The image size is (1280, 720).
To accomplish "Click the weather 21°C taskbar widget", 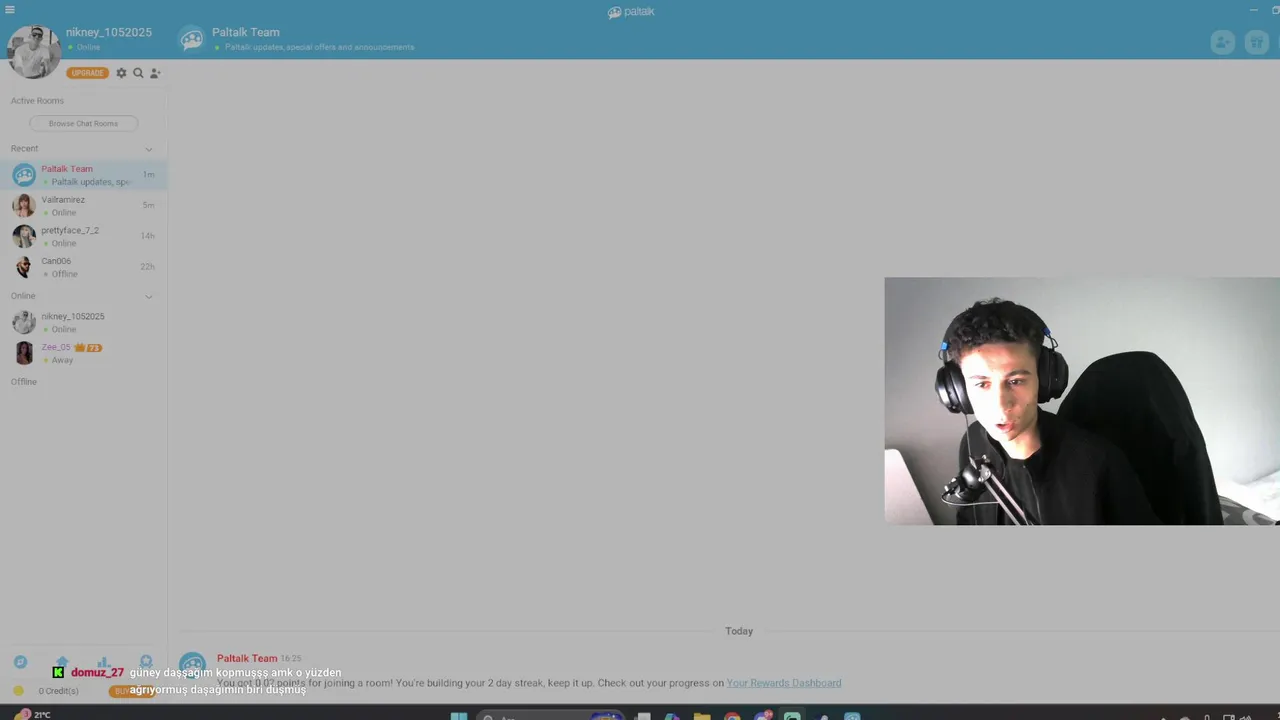I will click(x=32, y=714).
